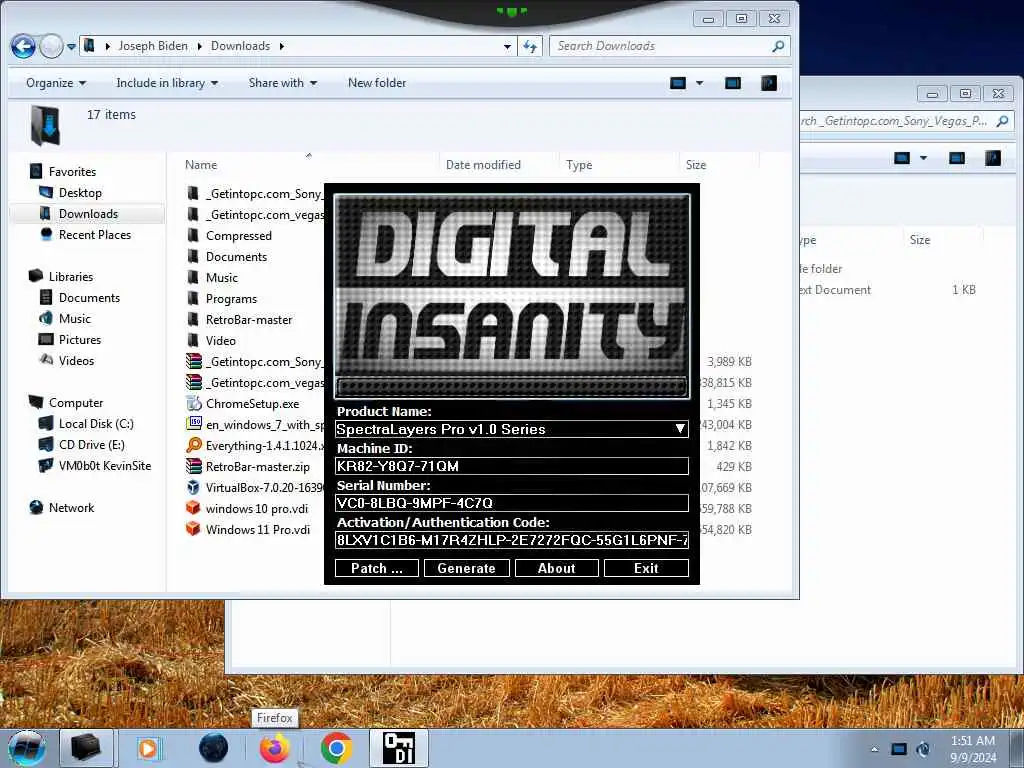Open the Product Name dropdown list
Image resolution: width=1024 pixels, height=768 pixels.
pyautogui.click(x=680, y=429)
